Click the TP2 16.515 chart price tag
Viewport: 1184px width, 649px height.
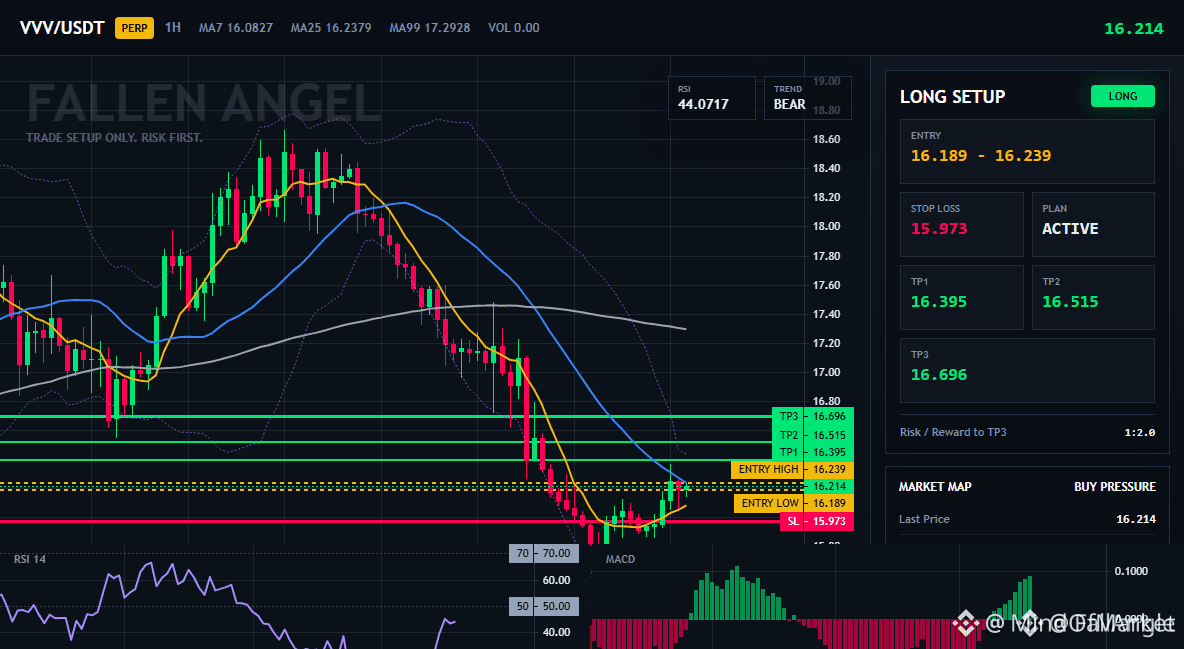[812, 435]
